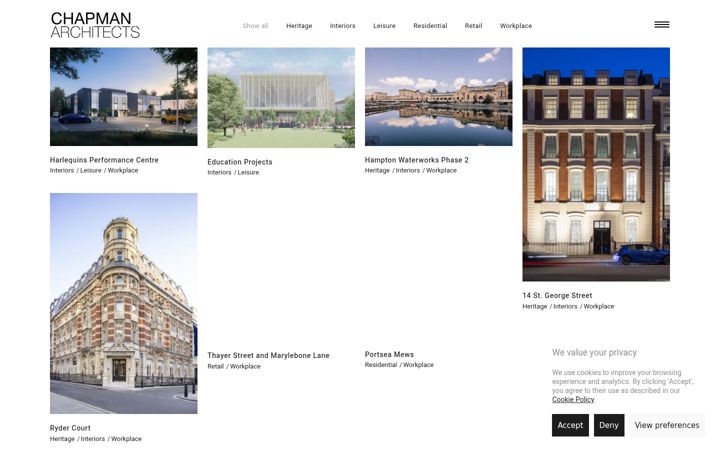Choose the Leisure category filter

click(384, 26)
